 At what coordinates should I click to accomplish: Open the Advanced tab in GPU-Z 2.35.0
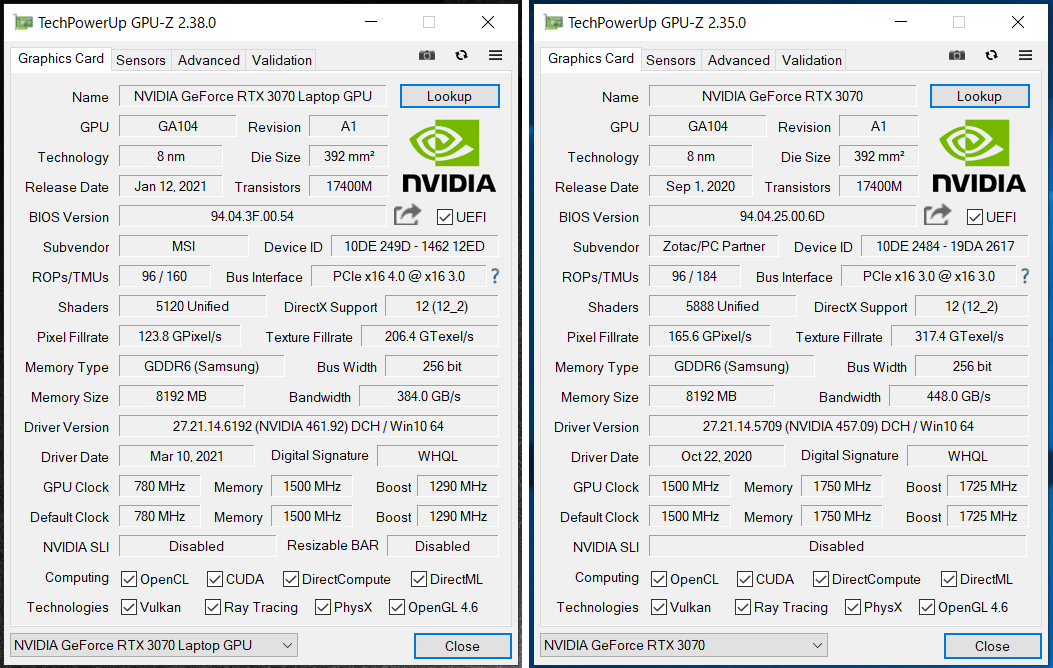[739, 60]
